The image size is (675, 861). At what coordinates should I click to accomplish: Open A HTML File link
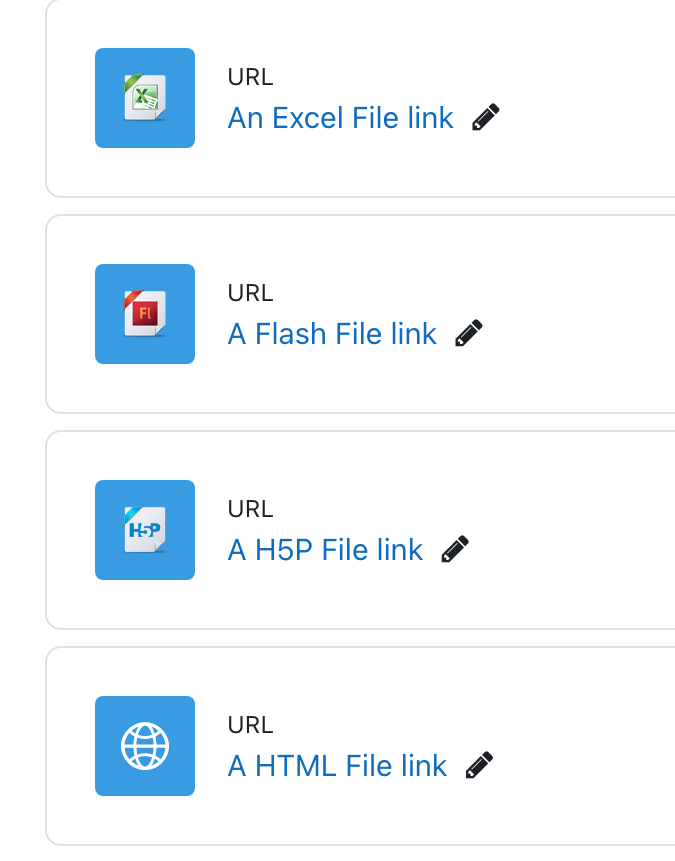coord(337,765)
